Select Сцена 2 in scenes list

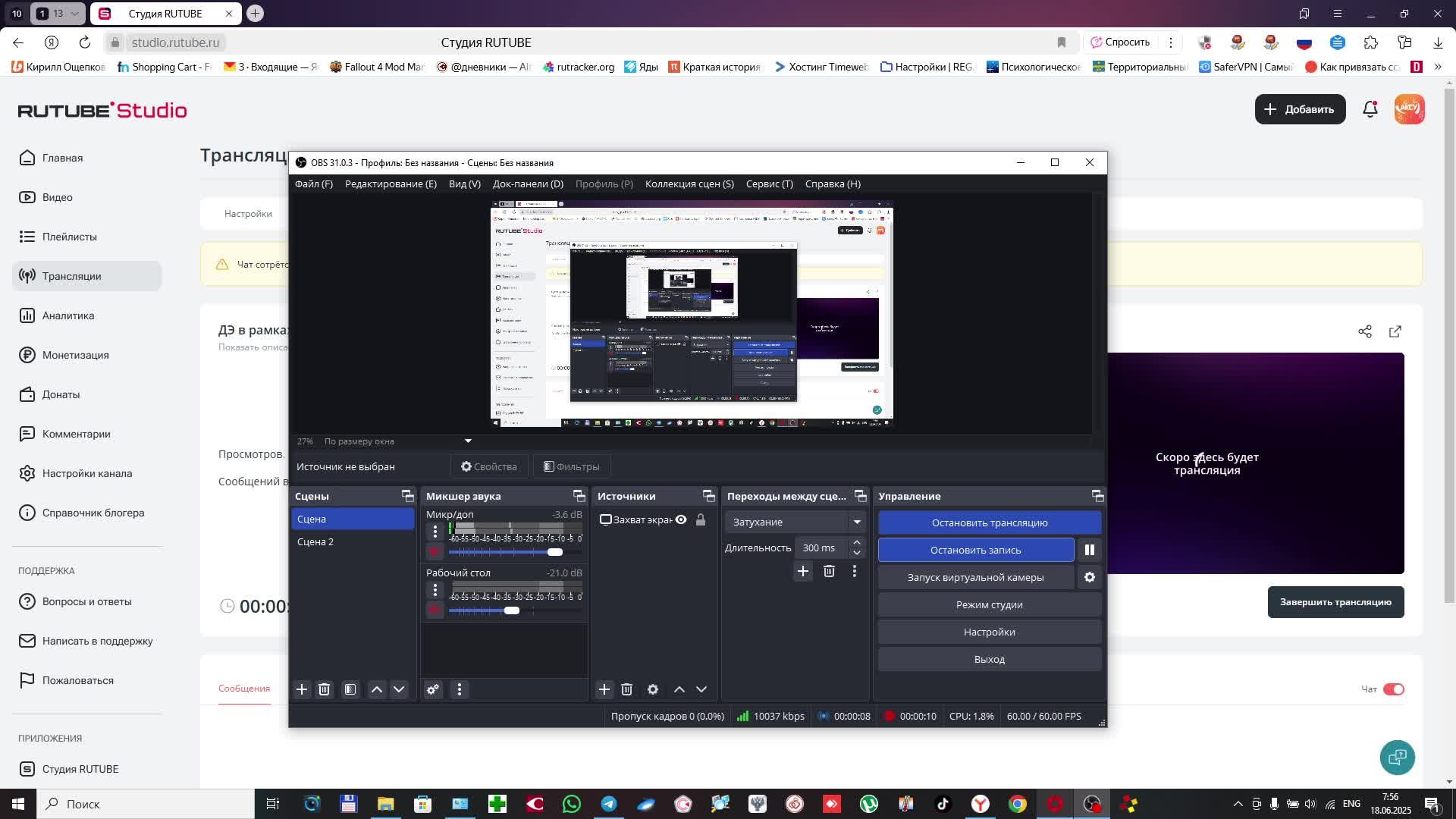click(353, 541)
